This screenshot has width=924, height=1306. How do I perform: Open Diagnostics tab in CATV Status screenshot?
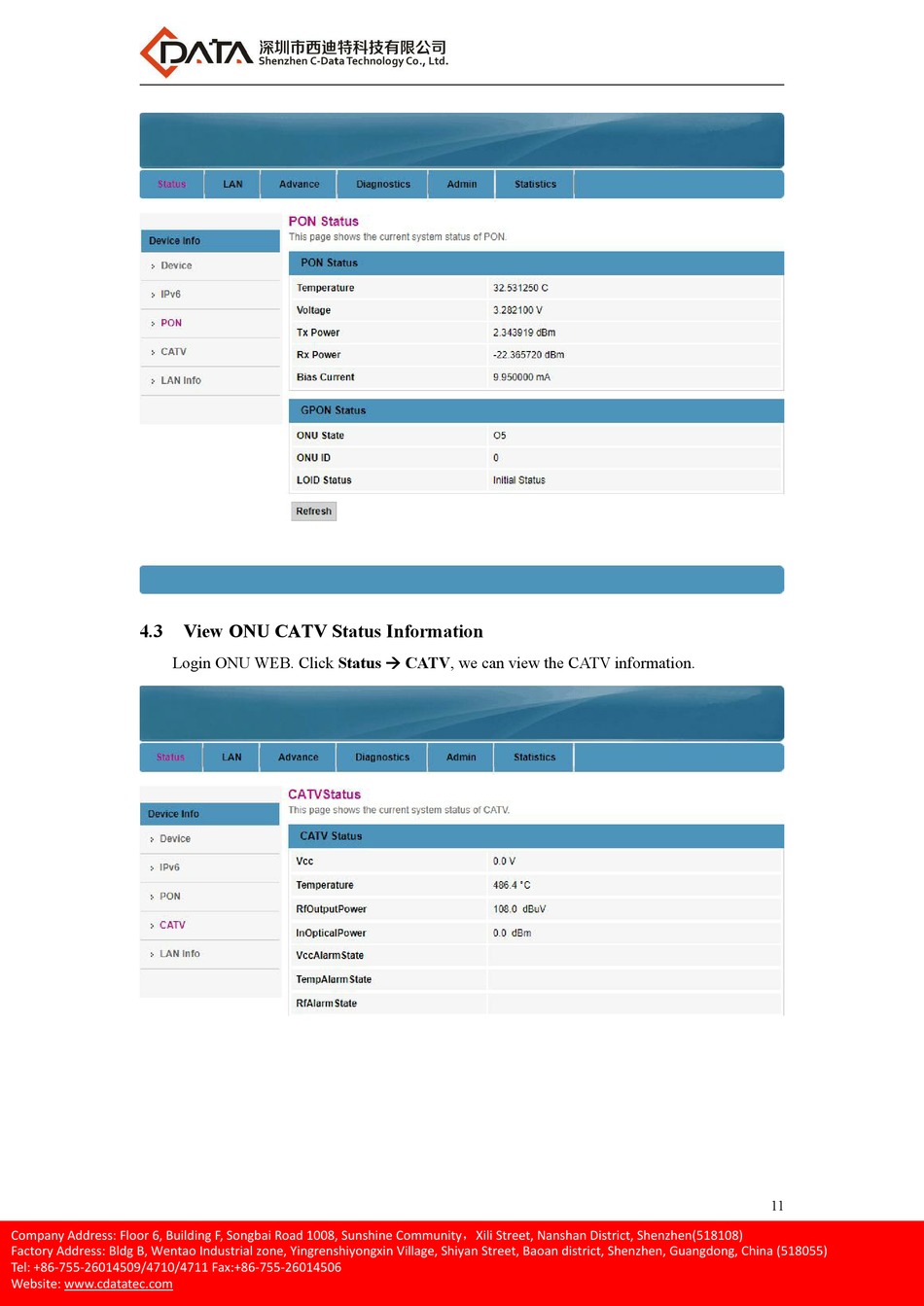tap(382, 758)
